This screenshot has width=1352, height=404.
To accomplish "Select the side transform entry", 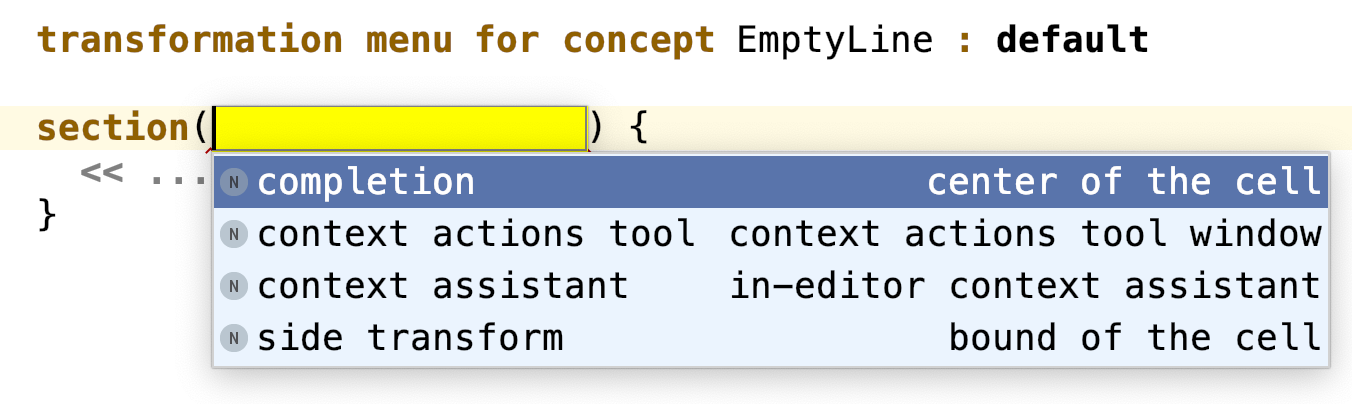I will tap(410, 338).
